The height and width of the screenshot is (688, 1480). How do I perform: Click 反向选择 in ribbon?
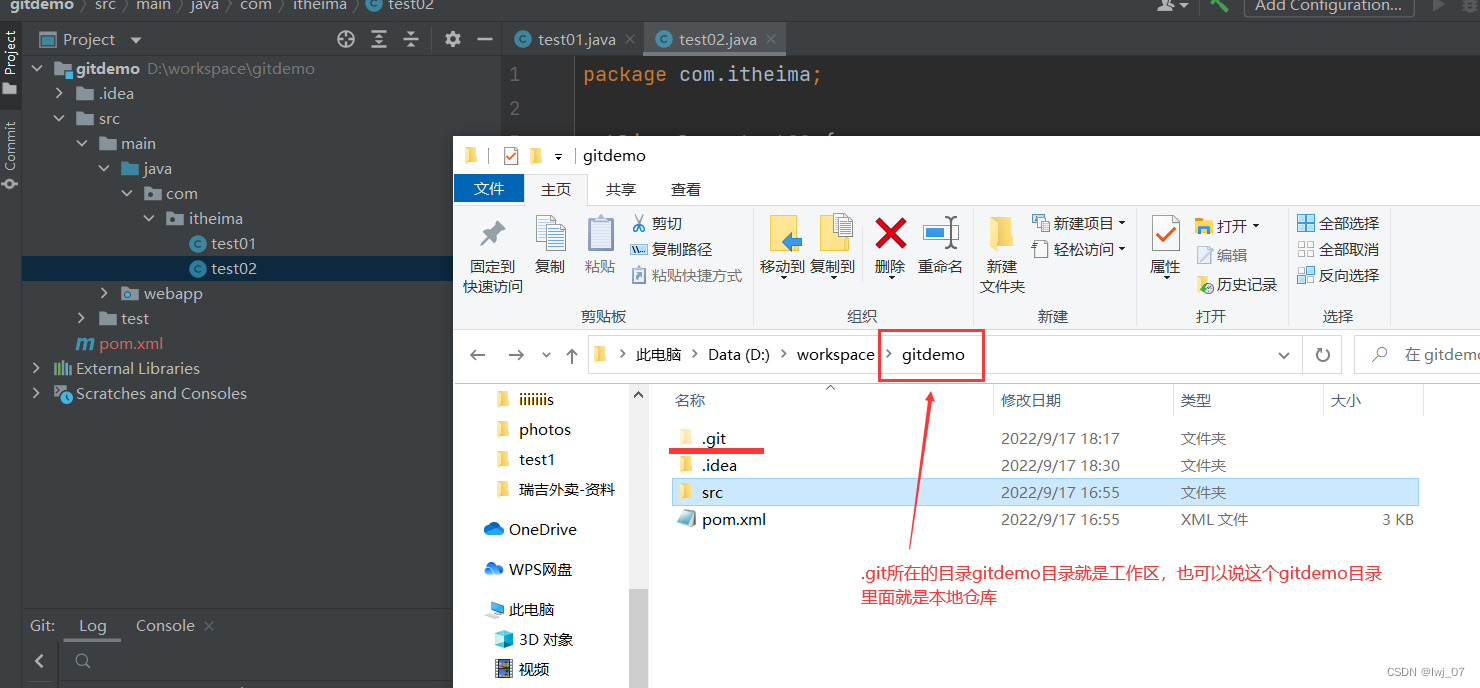(x=1338, y=276)
